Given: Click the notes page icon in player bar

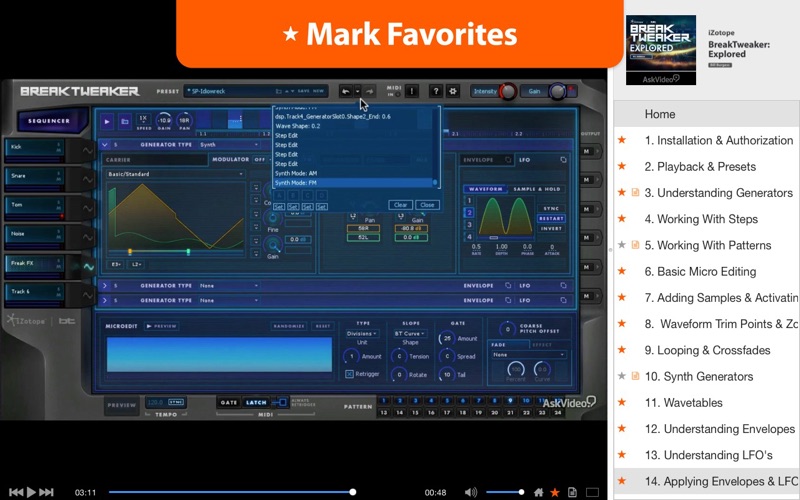Looking at the screenshot, I should [572, 492].
